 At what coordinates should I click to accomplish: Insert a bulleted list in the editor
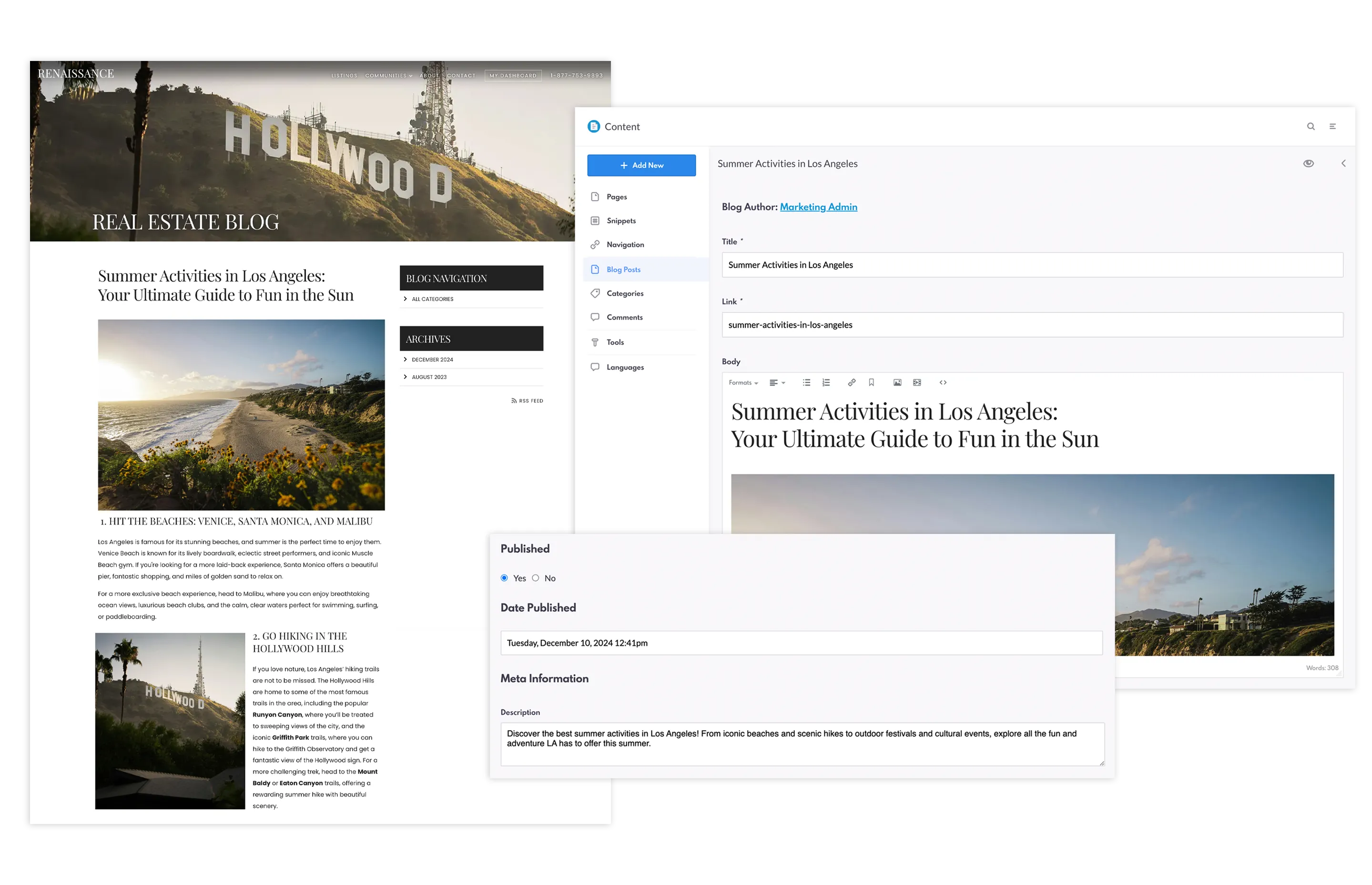806,383
